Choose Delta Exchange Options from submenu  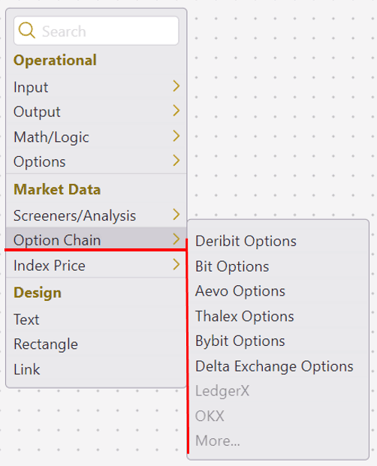click(278, 366)
